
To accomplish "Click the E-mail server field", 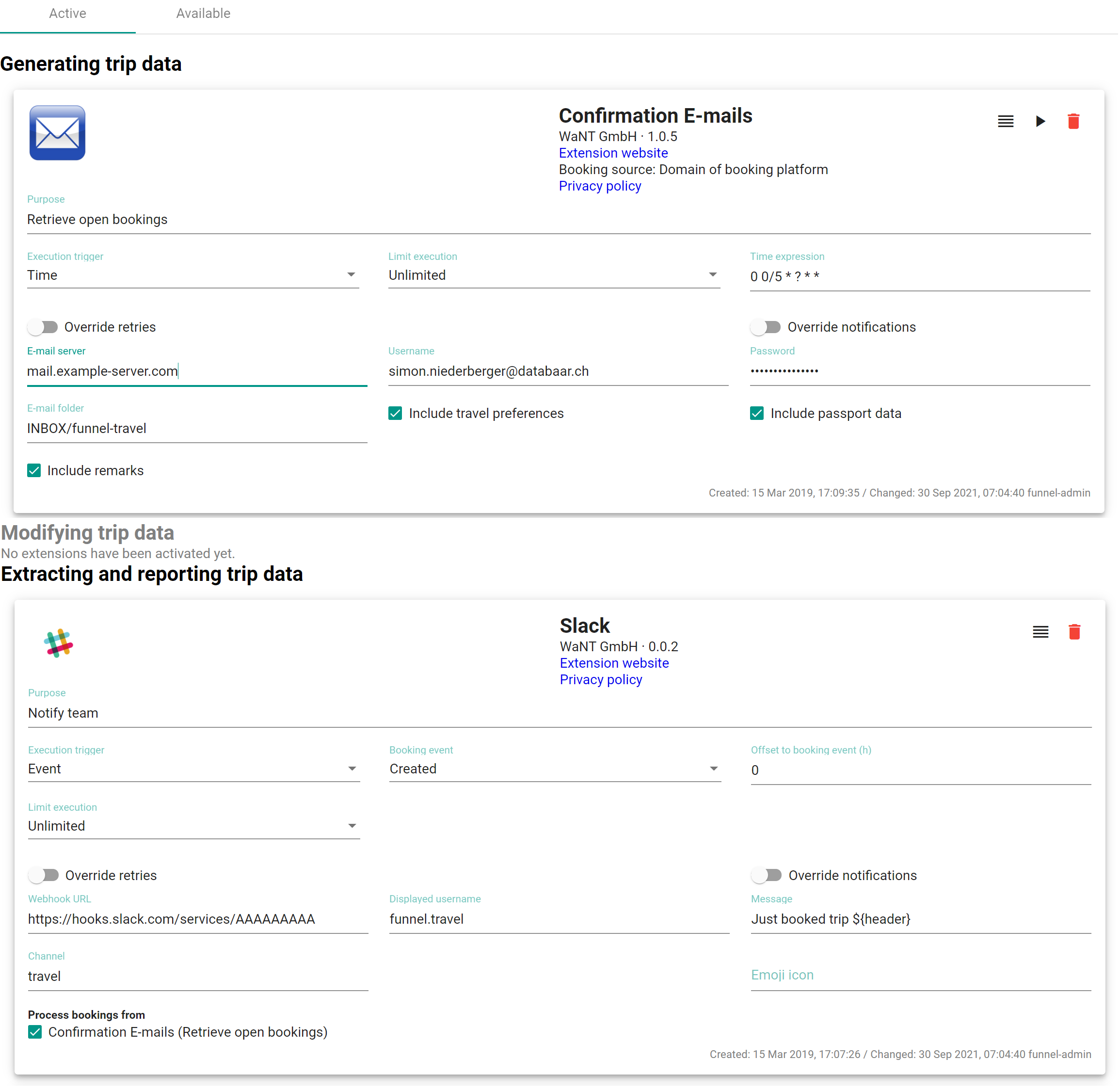I will click(198, 372).
